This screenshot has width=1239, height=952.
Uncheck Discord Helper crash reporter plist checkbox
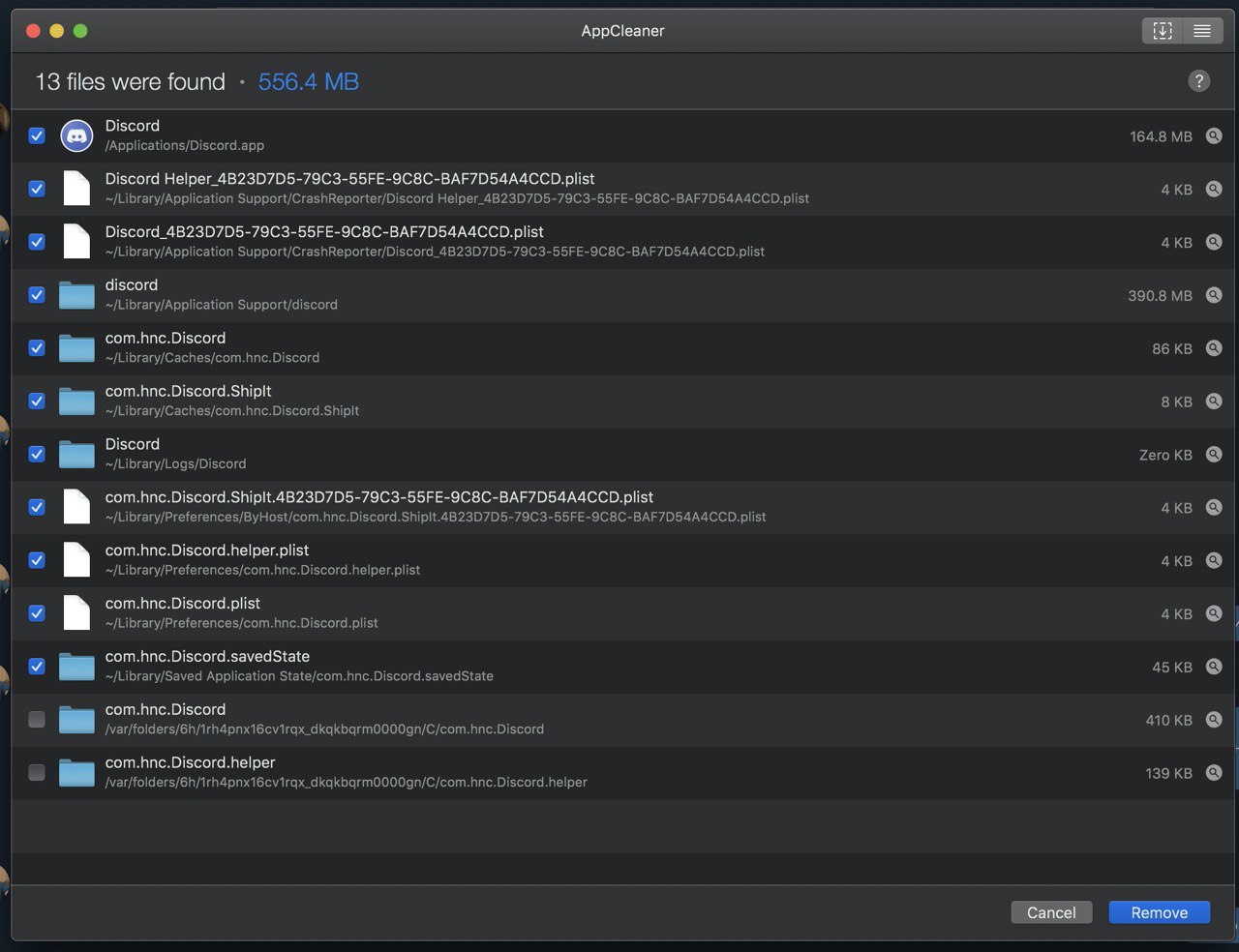37,189
